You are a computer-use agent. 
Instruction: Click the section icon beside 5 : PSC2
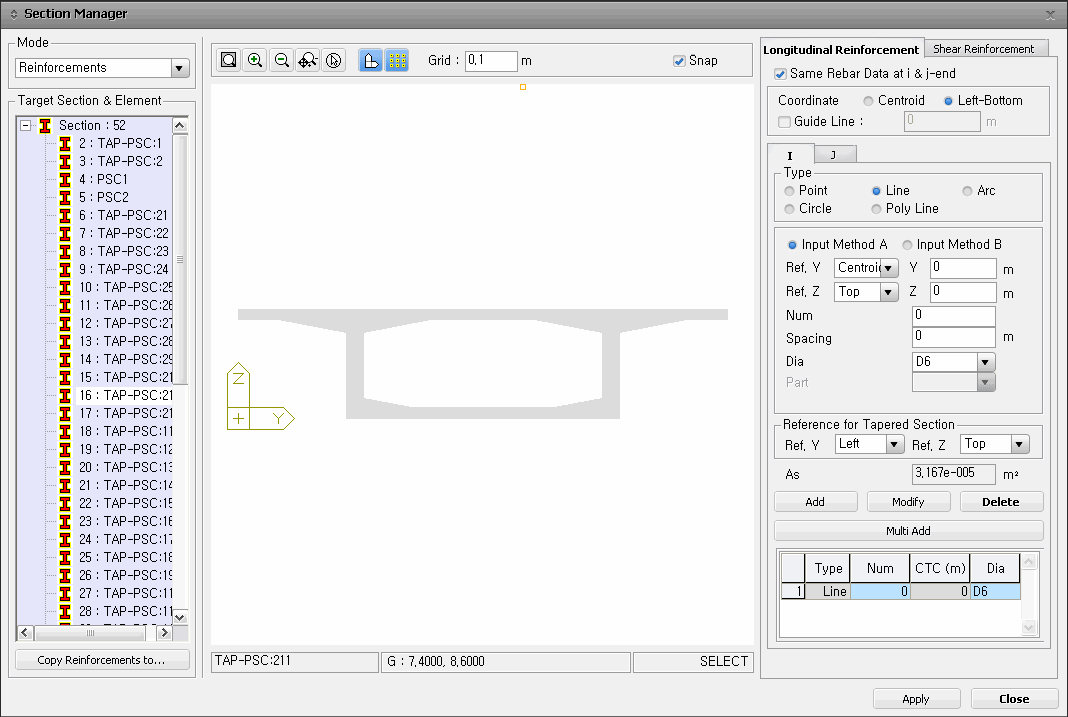tap(65, 197)
